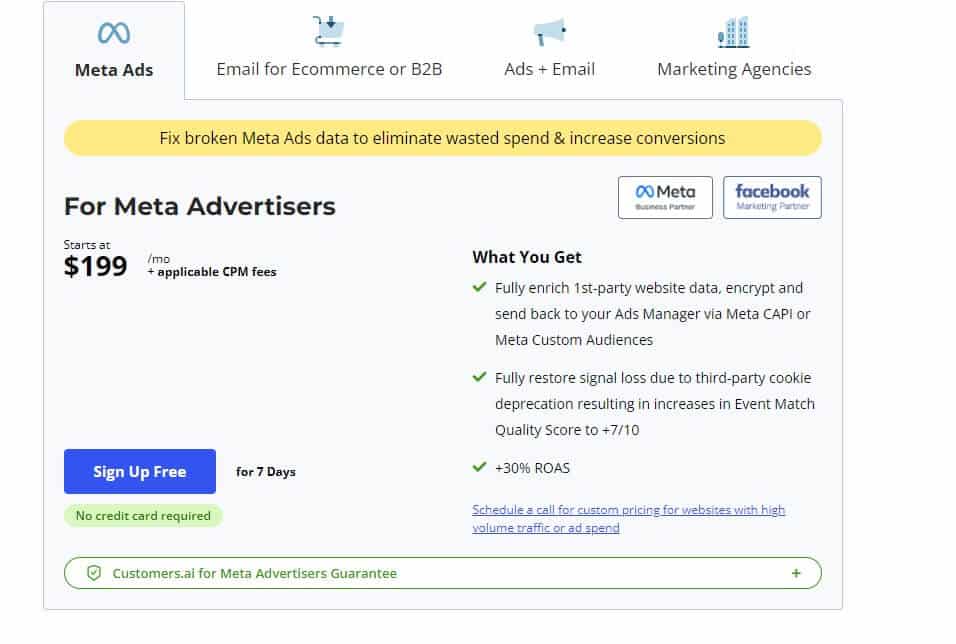
Task: Click the For Meta Advertisers heading
Action: [x=200, y=206]
